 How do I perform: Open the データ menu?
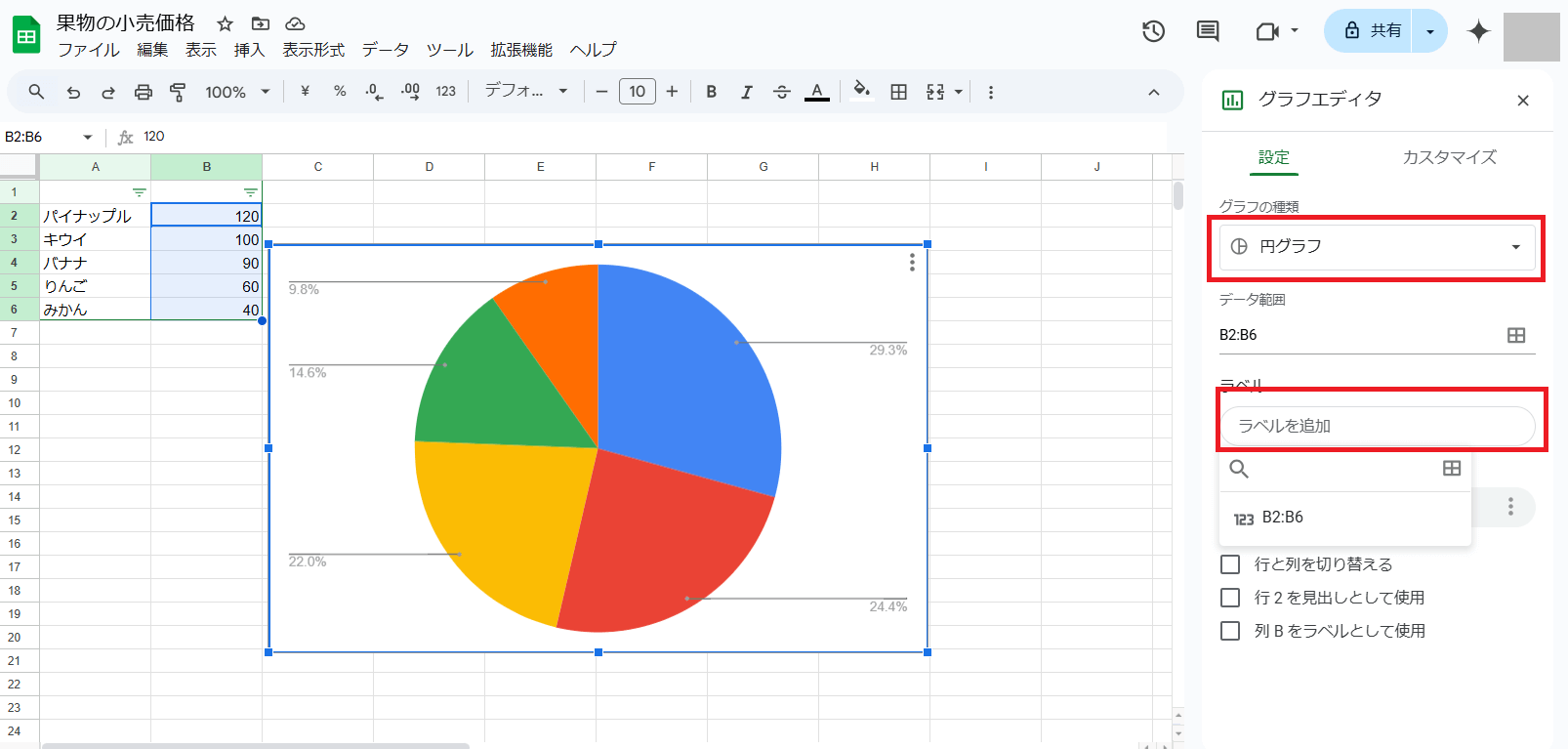pos(386,50)
